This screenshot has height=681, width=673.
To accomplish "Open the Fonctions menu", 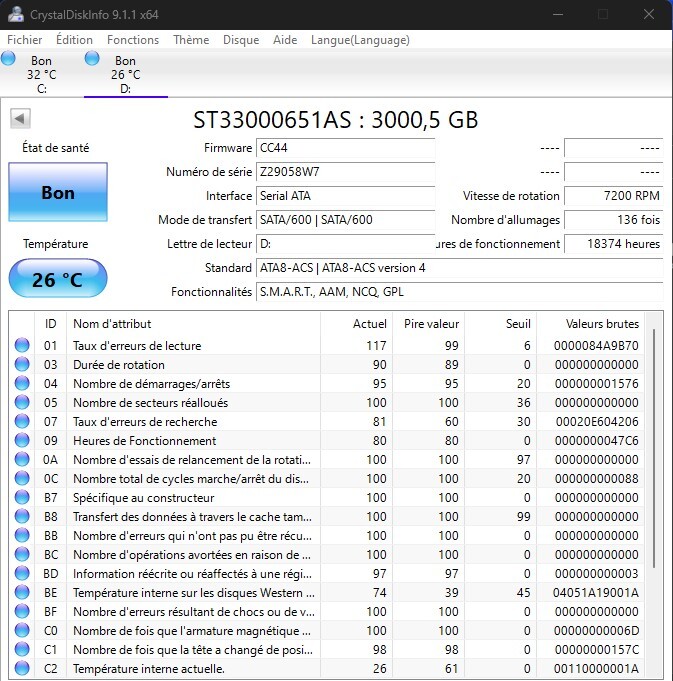I will (x=133, y=40).
